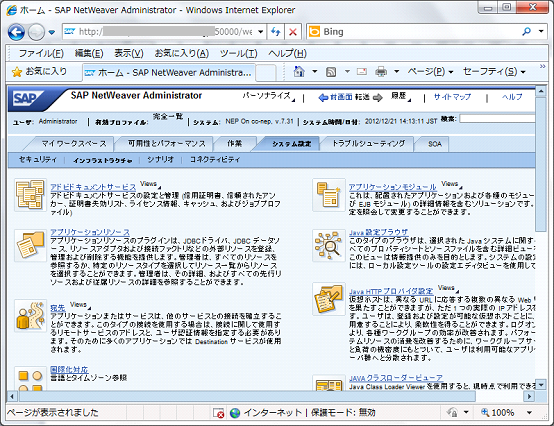Open the SAP ヘルプ link
Screen dimensions: 554x426
[x=512, y=97]
